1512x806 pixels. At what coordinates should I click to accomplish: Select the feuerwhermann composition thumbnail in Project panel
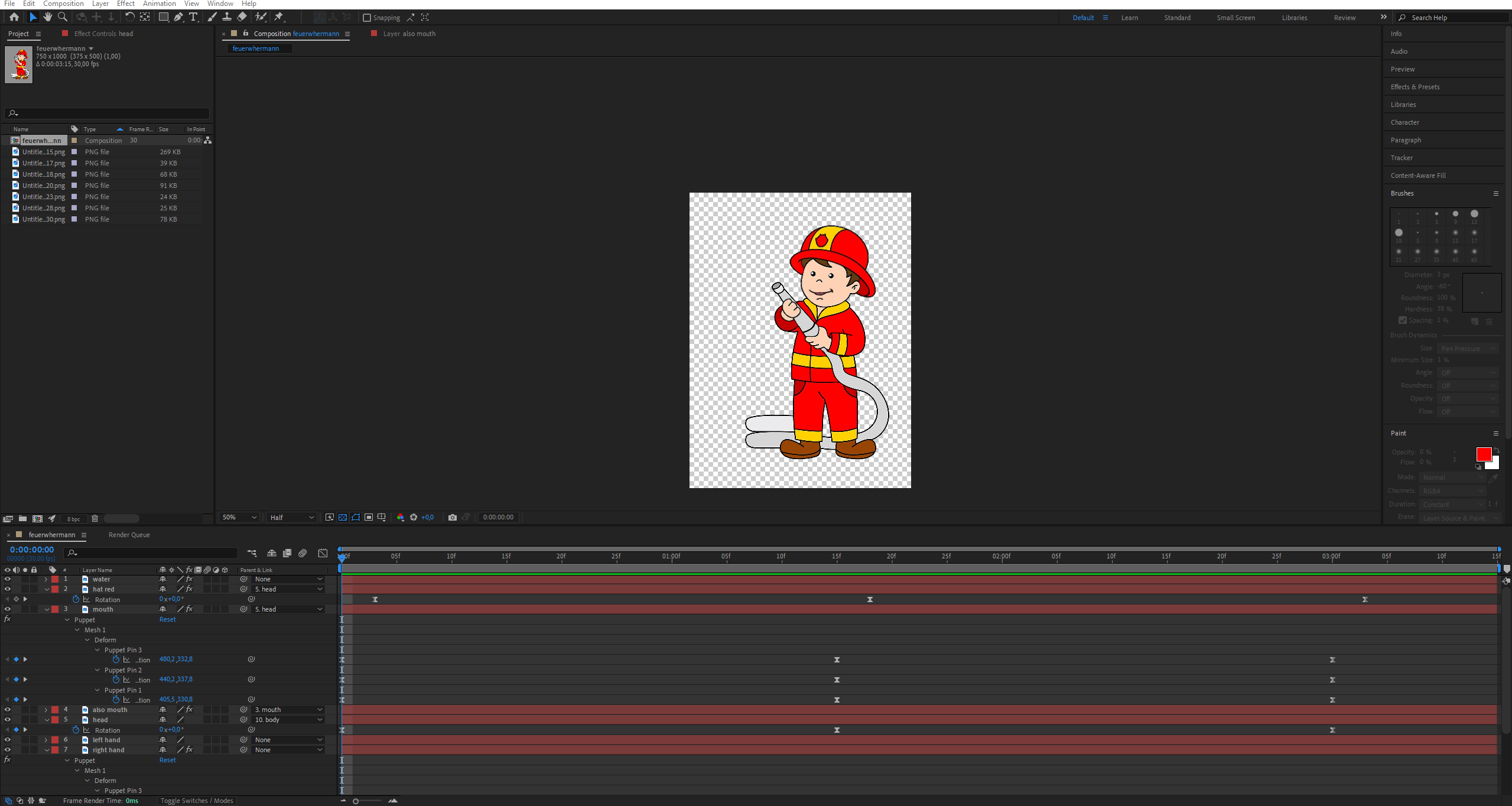pos(18,64)
